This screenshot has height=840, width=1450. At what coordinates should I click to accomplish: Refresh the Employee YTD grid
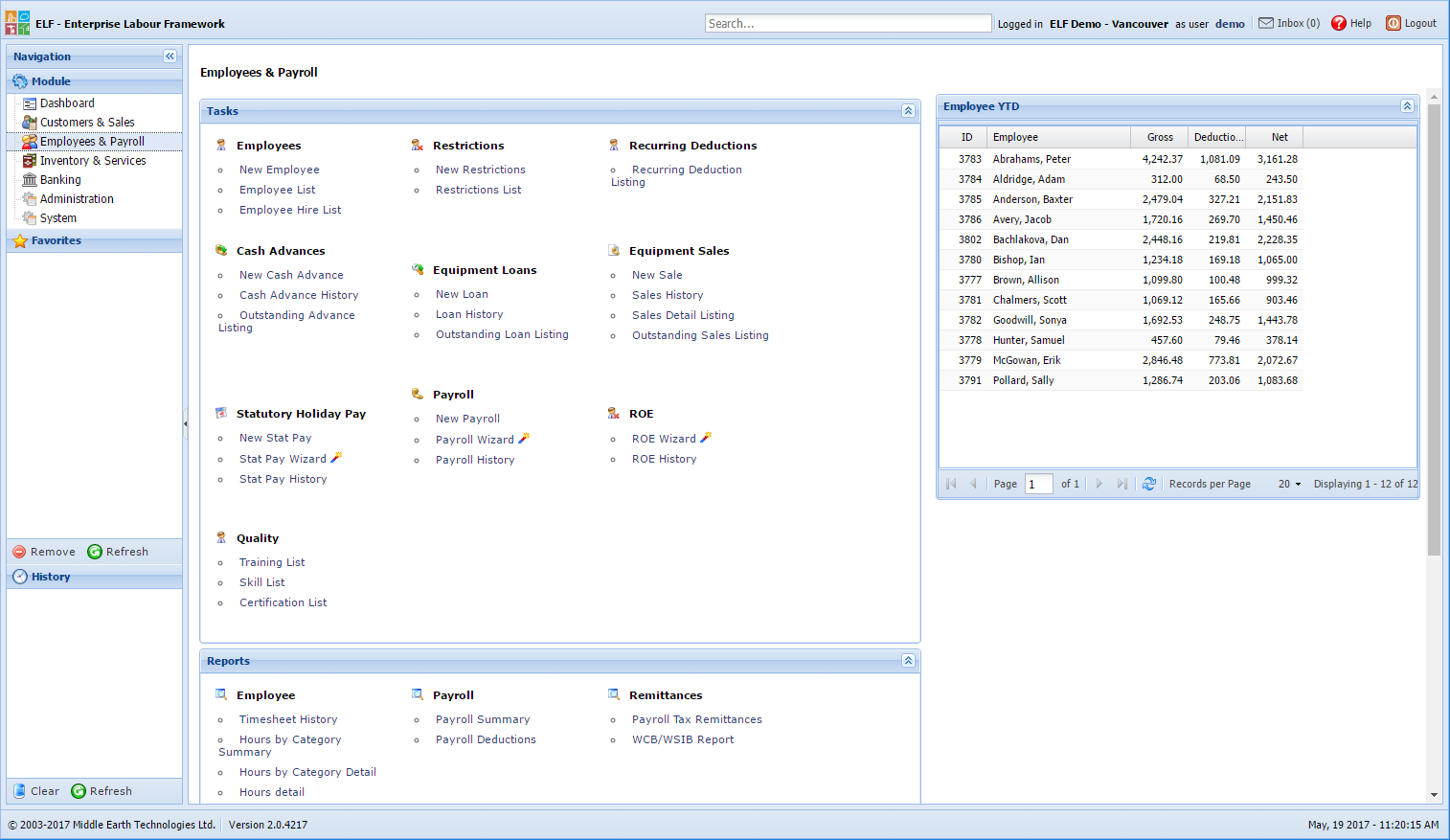coord(1148,484)
